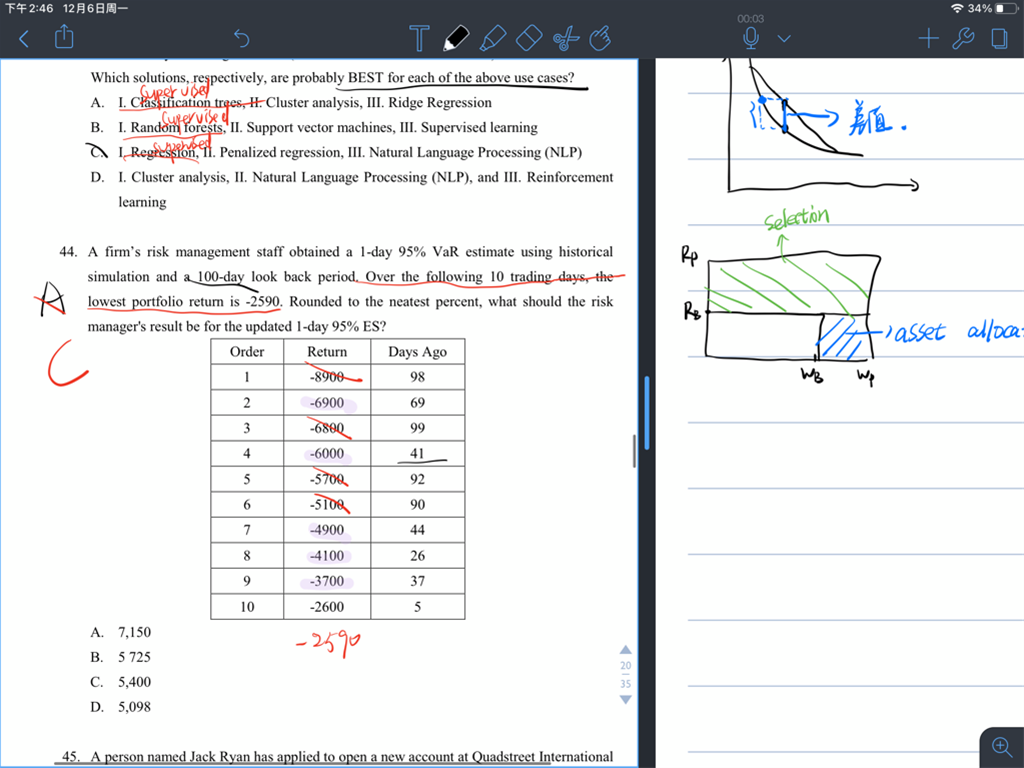This screenshot has height=768, width=1024.
Task: Tap the back chevron in the toolbar
Action: (x=24, y=39)
